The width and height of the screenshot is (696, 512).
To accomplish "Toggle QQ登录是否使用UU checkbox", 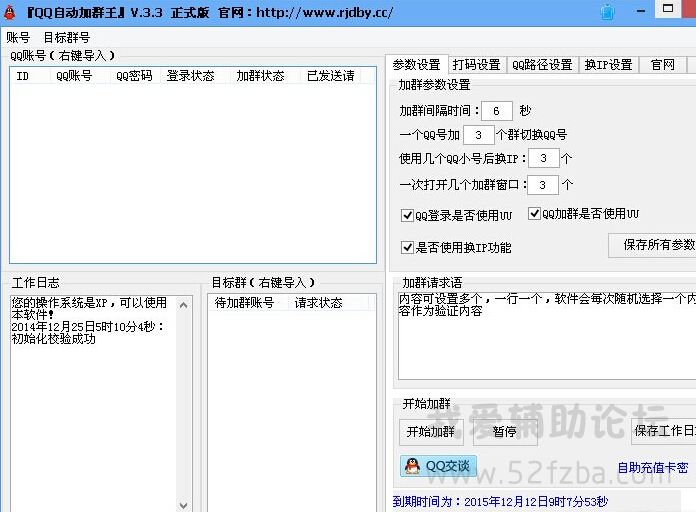I will 407,216.
